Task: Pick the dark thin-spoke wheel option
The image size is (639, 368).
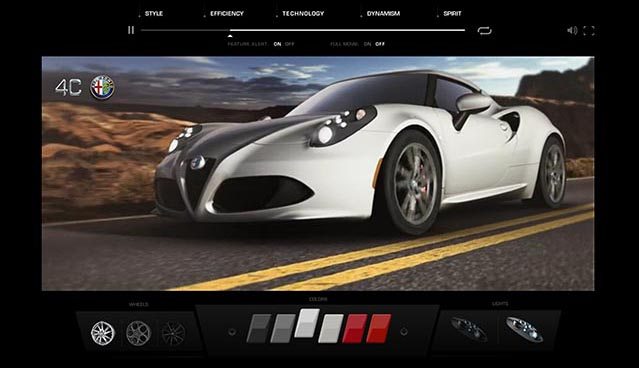Action: [173, 333]
